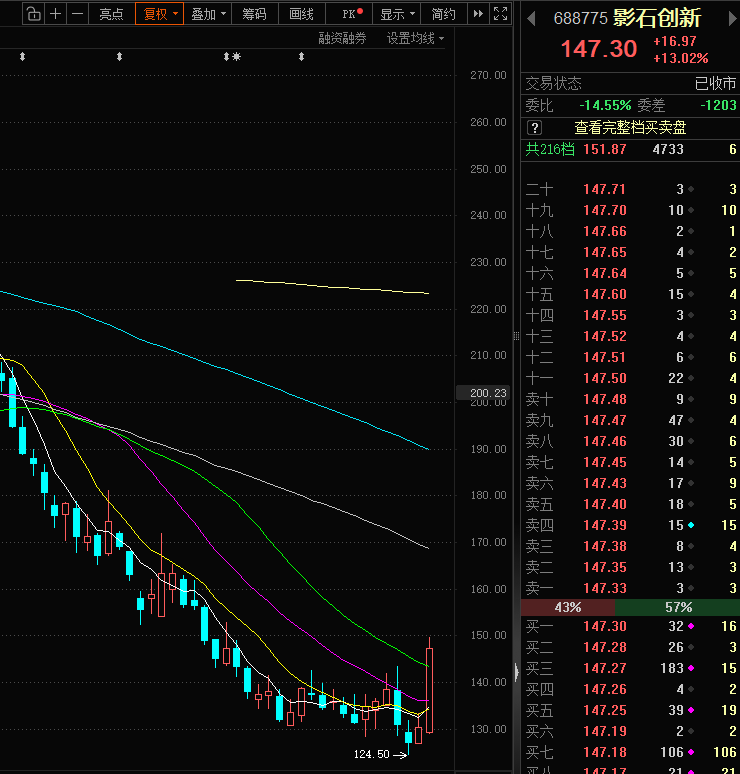Image resolution: width=740 pixels, height=774 pixels.
Task: Click the magenta diamond in 买三 row
Action: (x=691, y=668)
